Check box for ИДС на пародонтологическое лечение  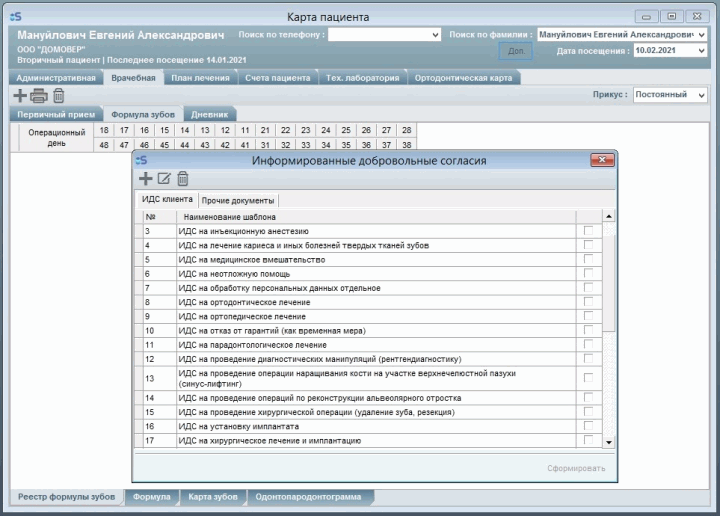(588, 344)
